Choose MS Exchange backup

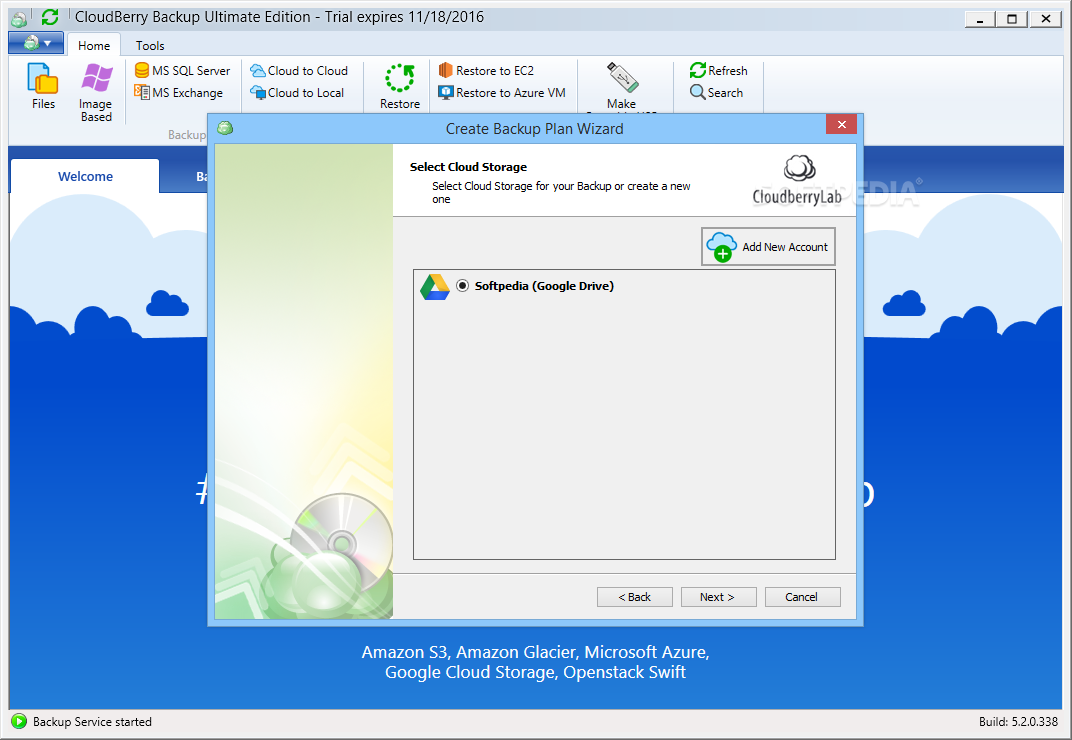[179, 92]
